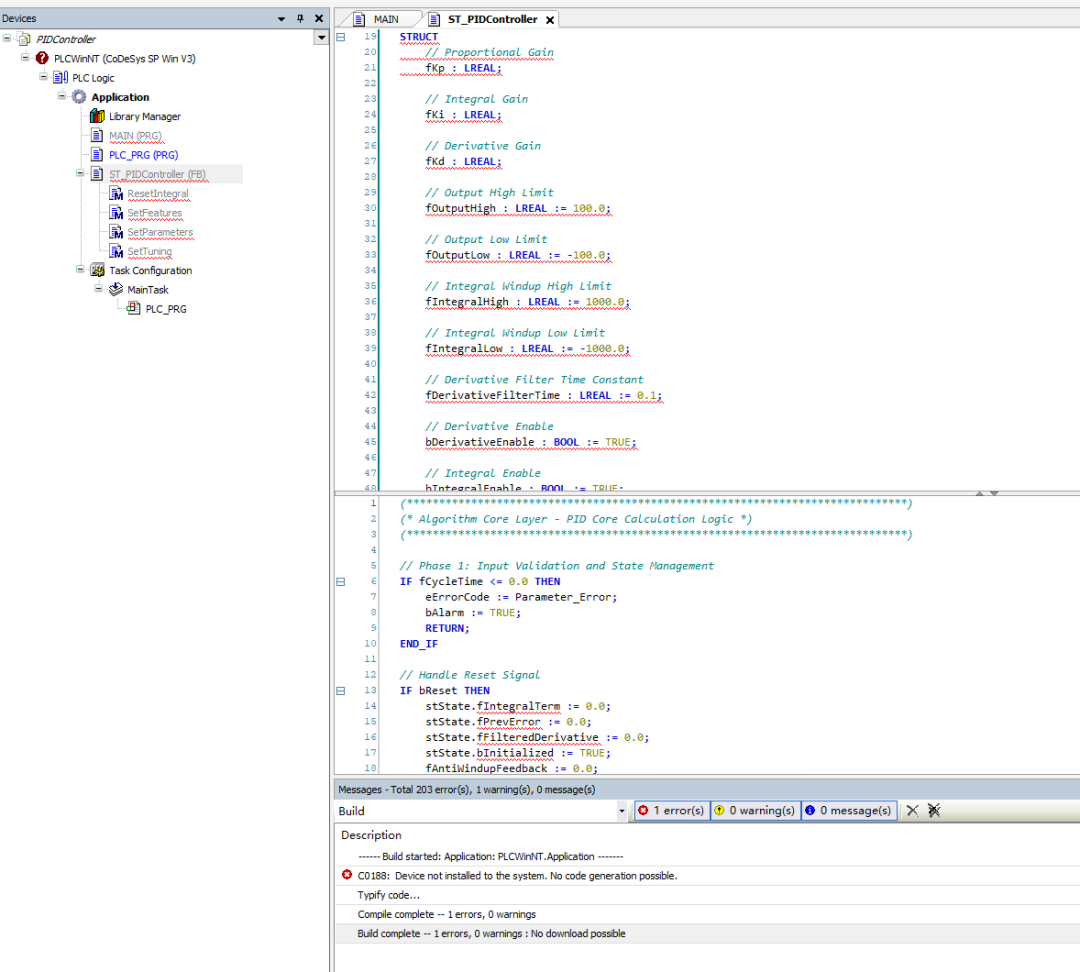Screen dimensions: 1080x972
Task: Pin the Devices panel
Action: click(300, 19)
